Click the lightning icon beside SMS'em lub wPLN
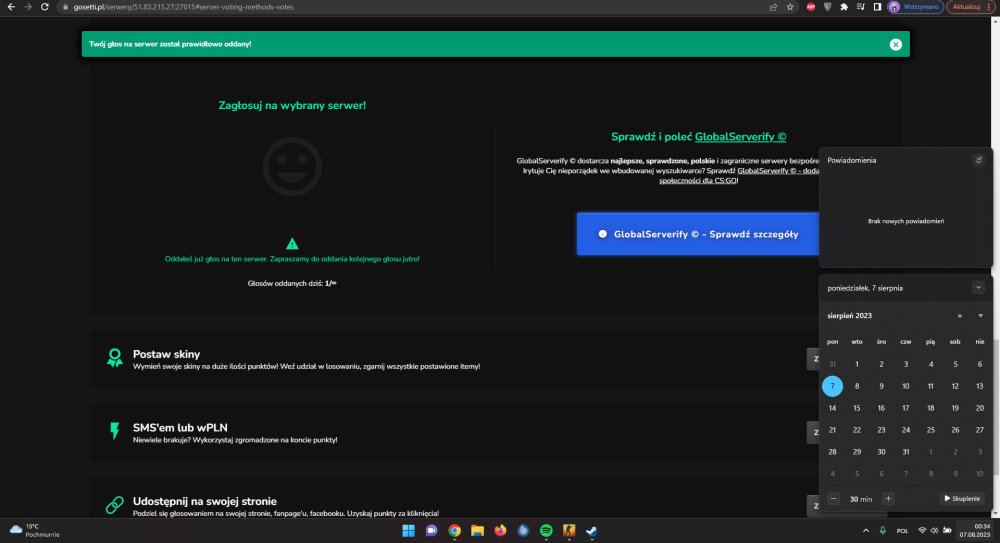The image size is (1000, 543). (115, 431)
